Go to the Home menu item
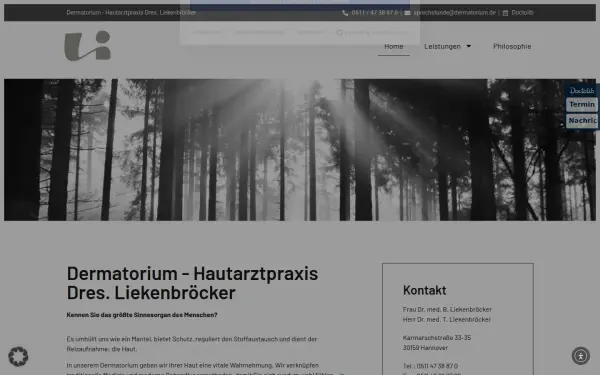600x375 pixels. 393,46
